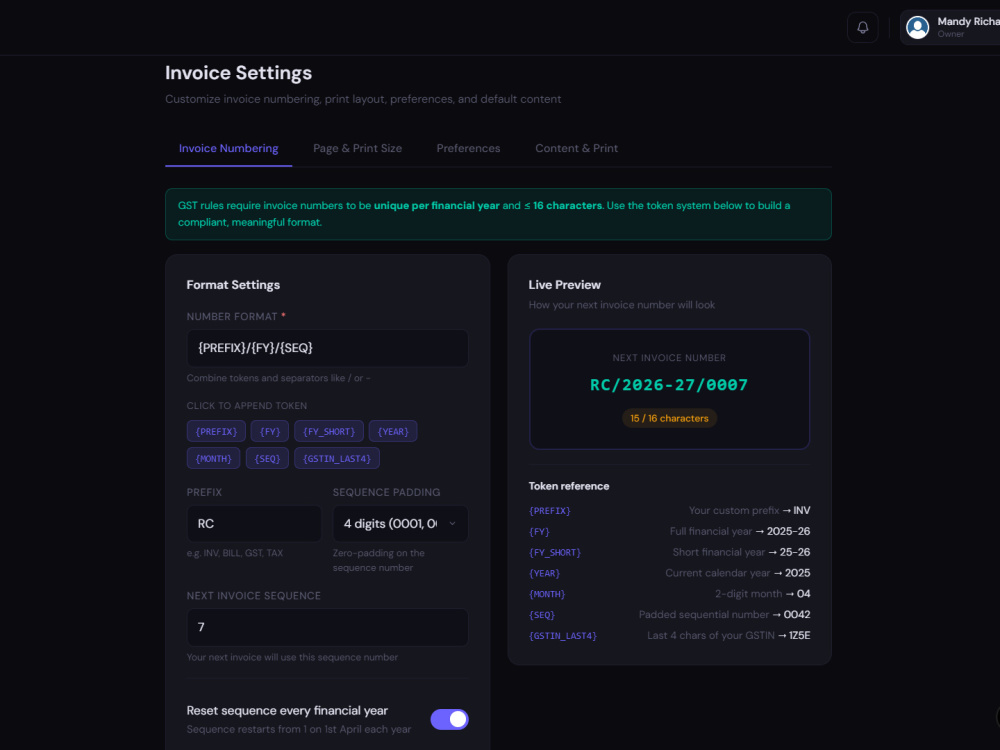The height and width of the screenshot is (750, 1000).
Task: Append the {FY} token chip
Action: [270, 432]
